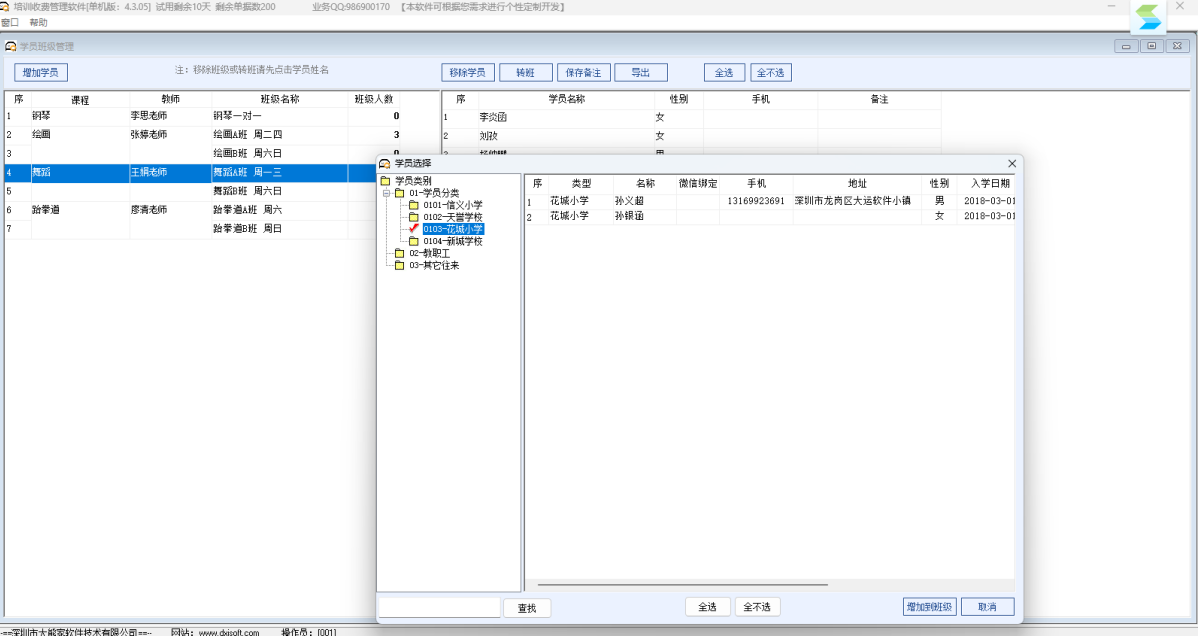Click the 增加到班级 button

[929, 607]
